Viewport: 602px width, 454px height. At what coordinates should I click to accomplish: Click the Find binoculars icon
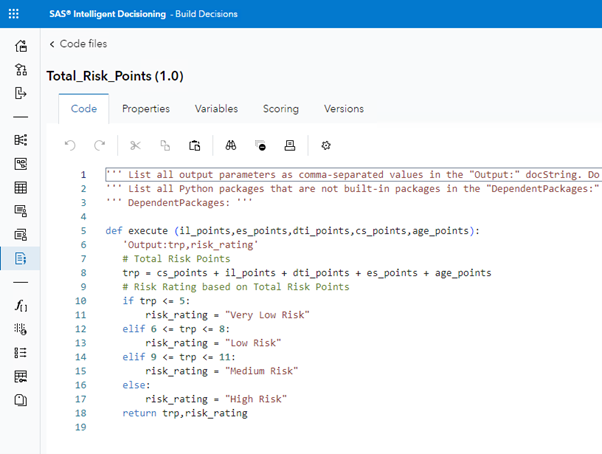pyautogui.click(x=230, y=145)
